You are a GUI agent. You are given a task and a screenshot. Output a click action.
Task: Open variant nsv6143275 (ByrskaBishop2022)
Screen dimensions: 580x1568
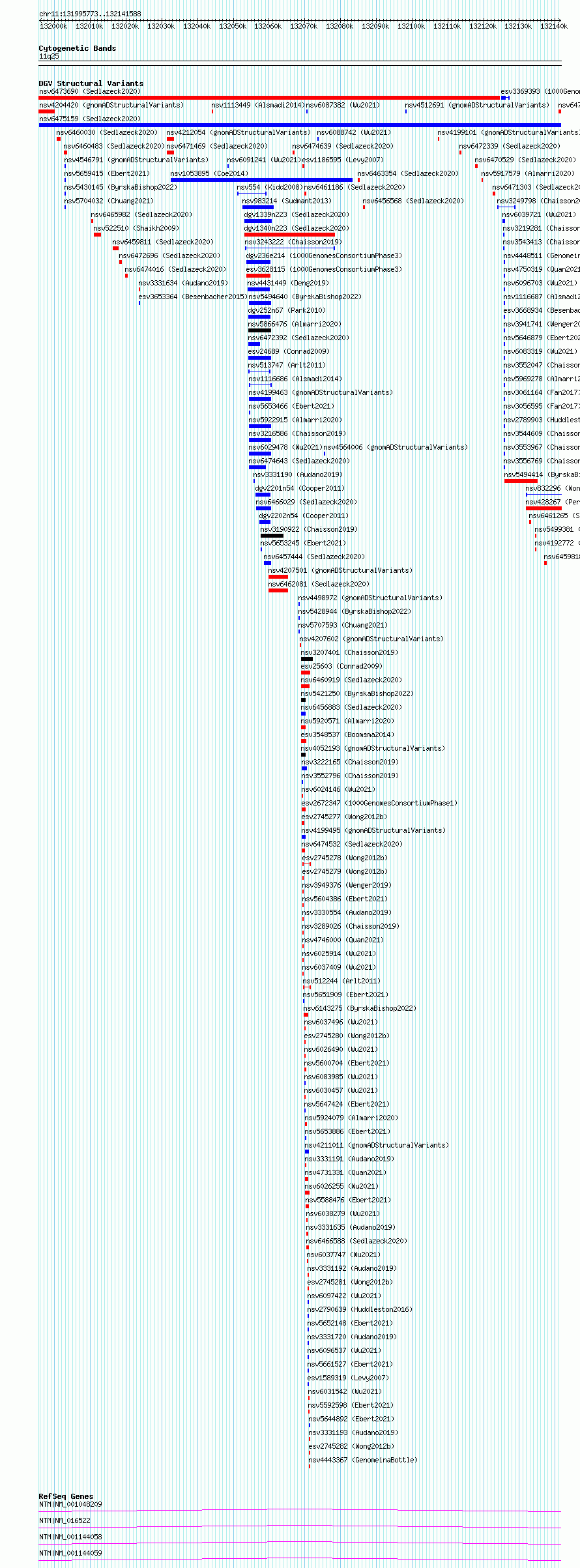(x=360, y=1008)
